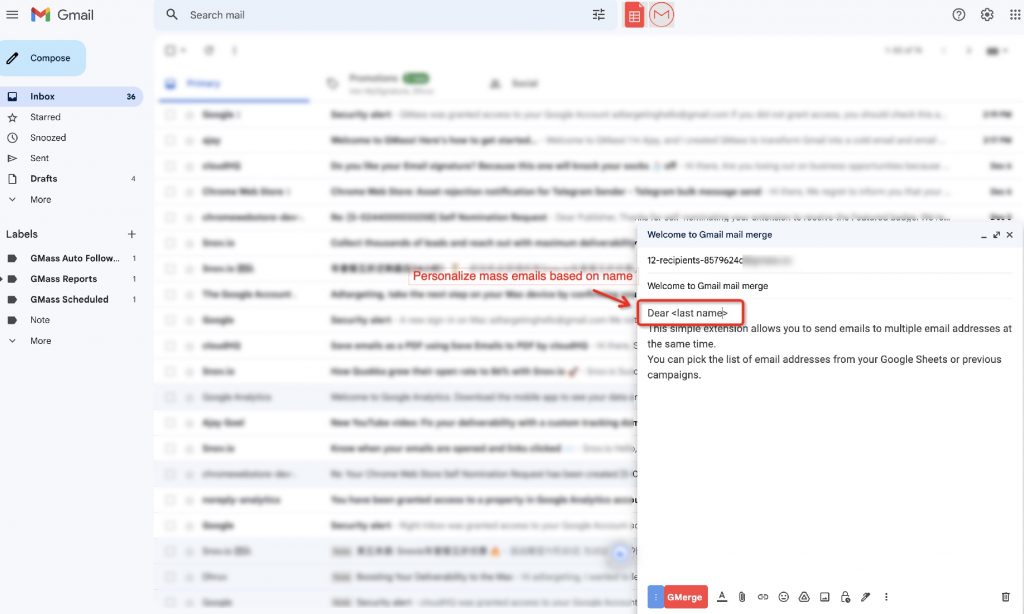The width and height of the screenshot is (1024, 614).
Task: Click the Labels heading
Action: point(22,234)
